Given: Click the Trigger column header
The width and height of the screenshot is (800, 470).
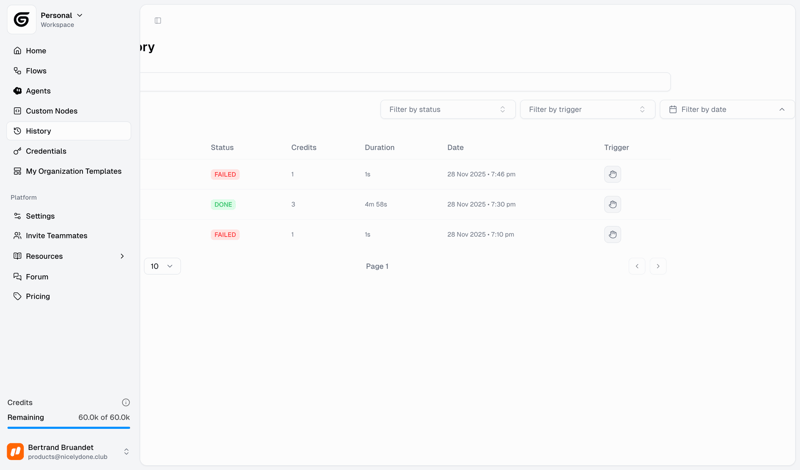Looking at the screenshot, I should [x=616, y=147].
